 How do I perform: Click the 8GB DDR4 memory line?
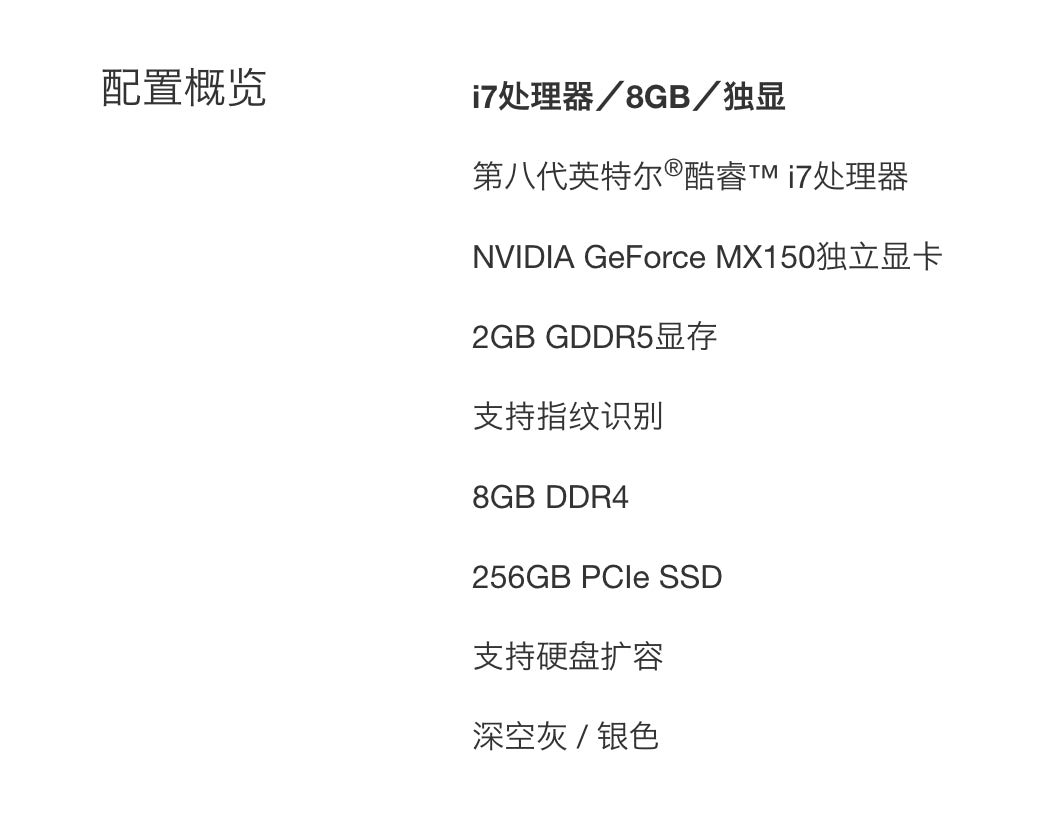pos(550,497)
